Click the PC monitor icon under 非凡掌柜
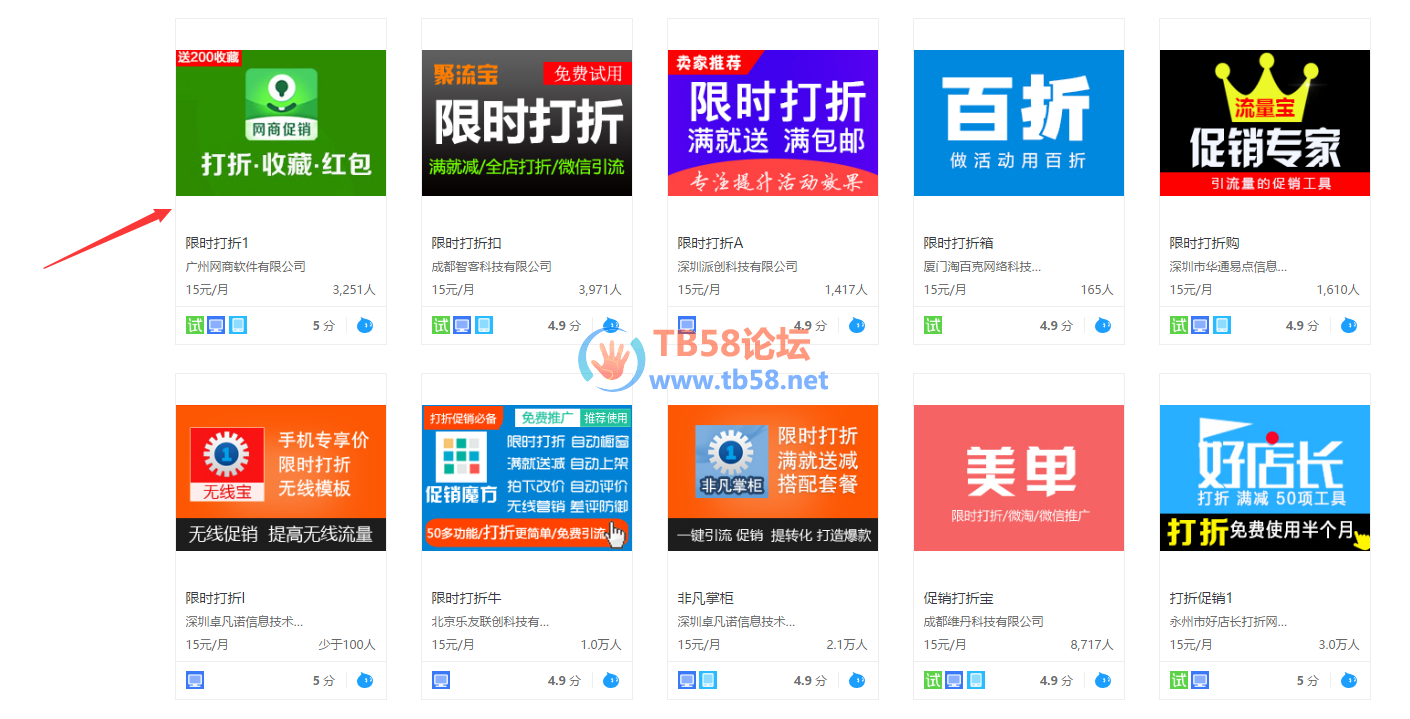The width and height of the screenshot is (1410, 719). (687, 680)
